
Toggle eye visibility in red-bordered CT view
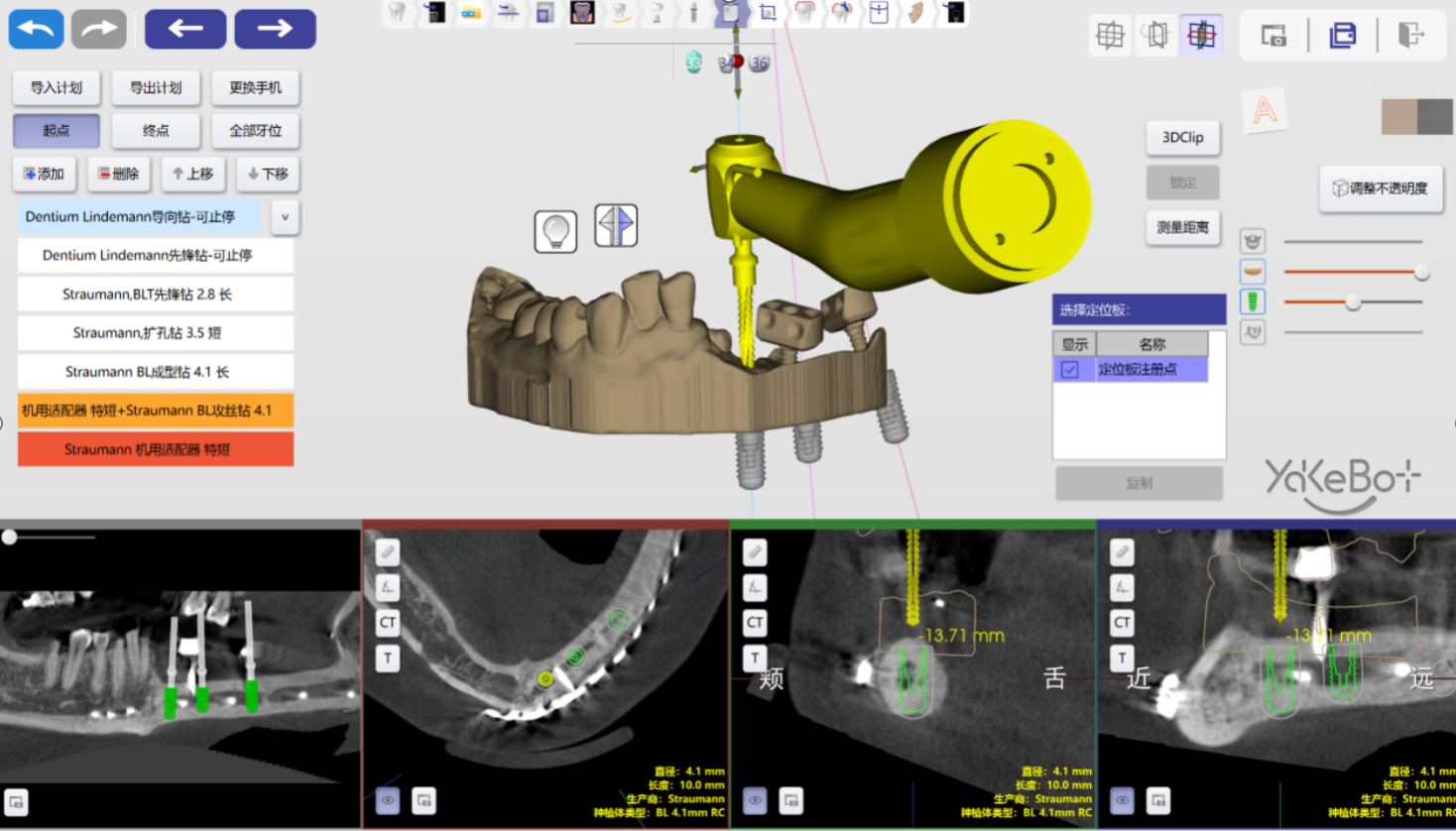coord(388,800)
